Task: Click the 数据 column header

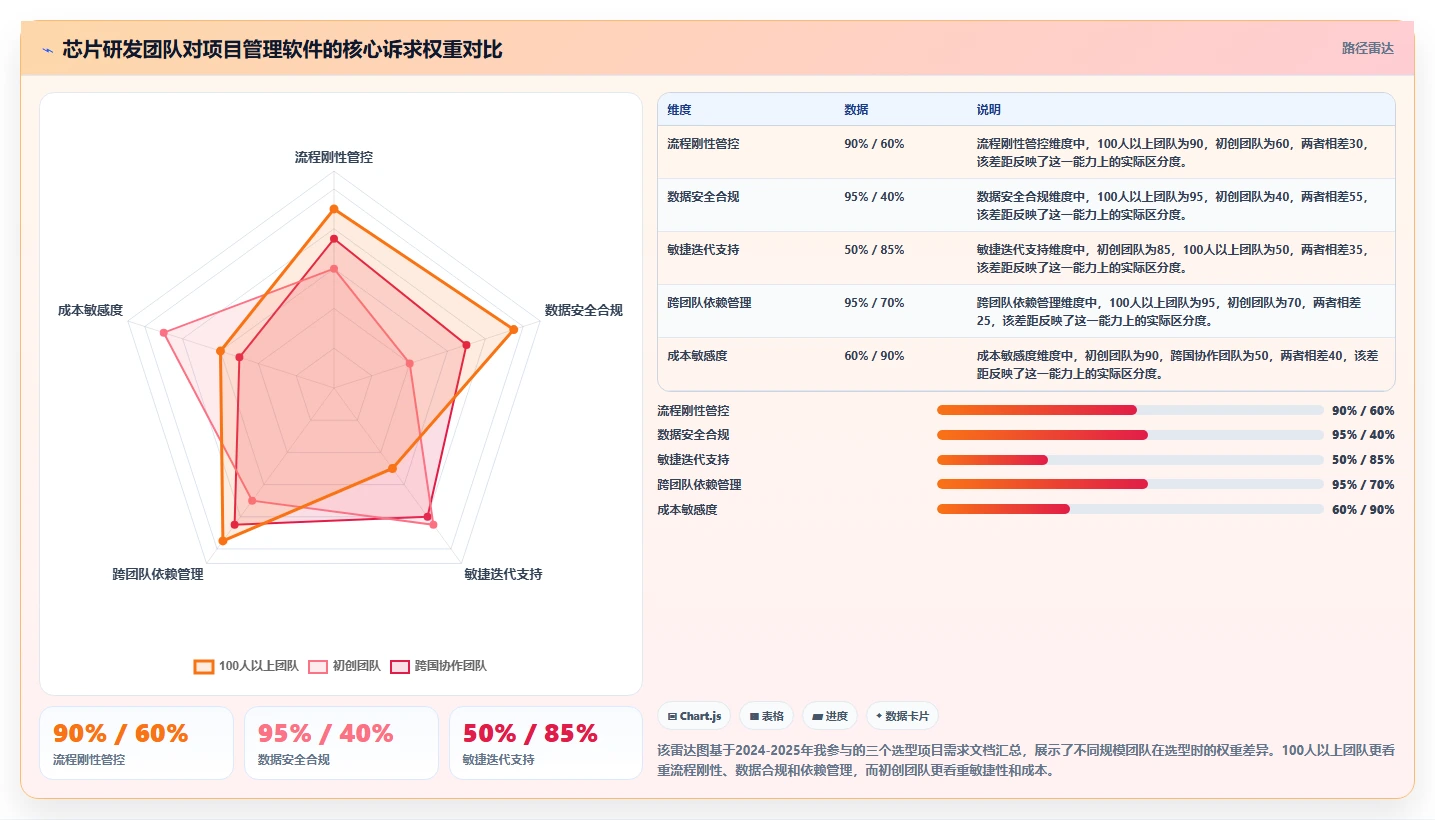Action: [x=856, y=110]
